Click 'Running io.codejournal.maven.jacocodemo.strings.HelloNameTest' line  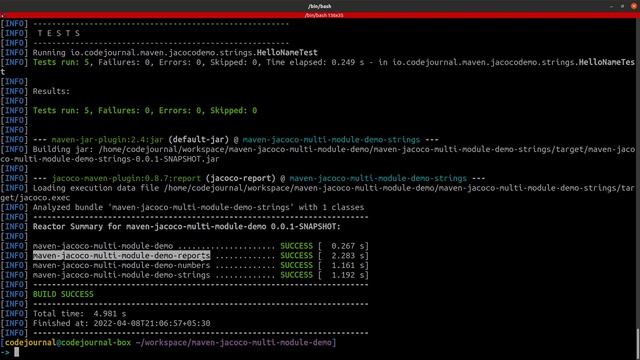tap(175, 53)
